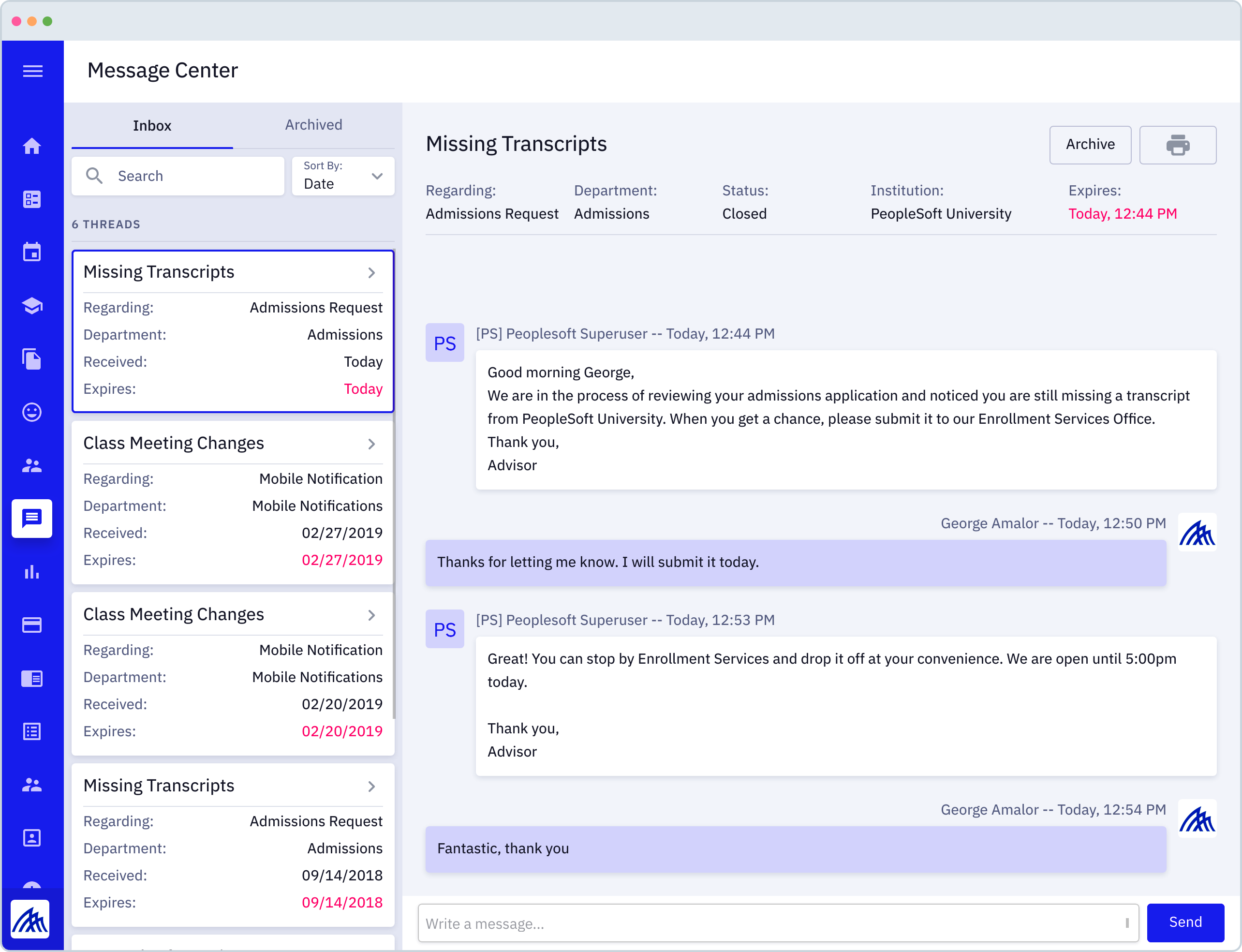Image resolution: width=1242 pixels, height=952 pixels.
Task: Go to Home via sidebar house icon
Action: coord(32,146)
